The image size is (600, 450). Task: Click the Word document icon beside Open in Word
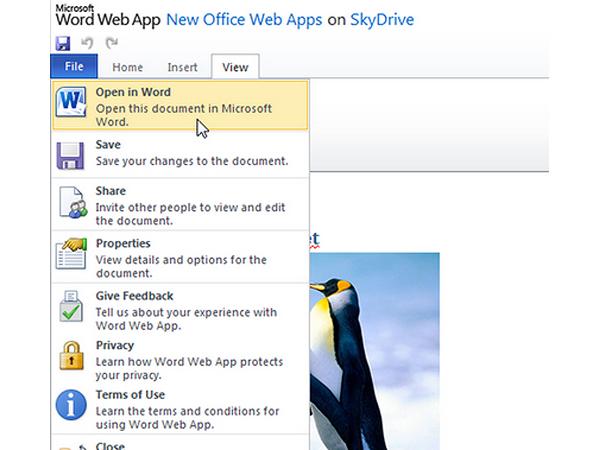71,102
